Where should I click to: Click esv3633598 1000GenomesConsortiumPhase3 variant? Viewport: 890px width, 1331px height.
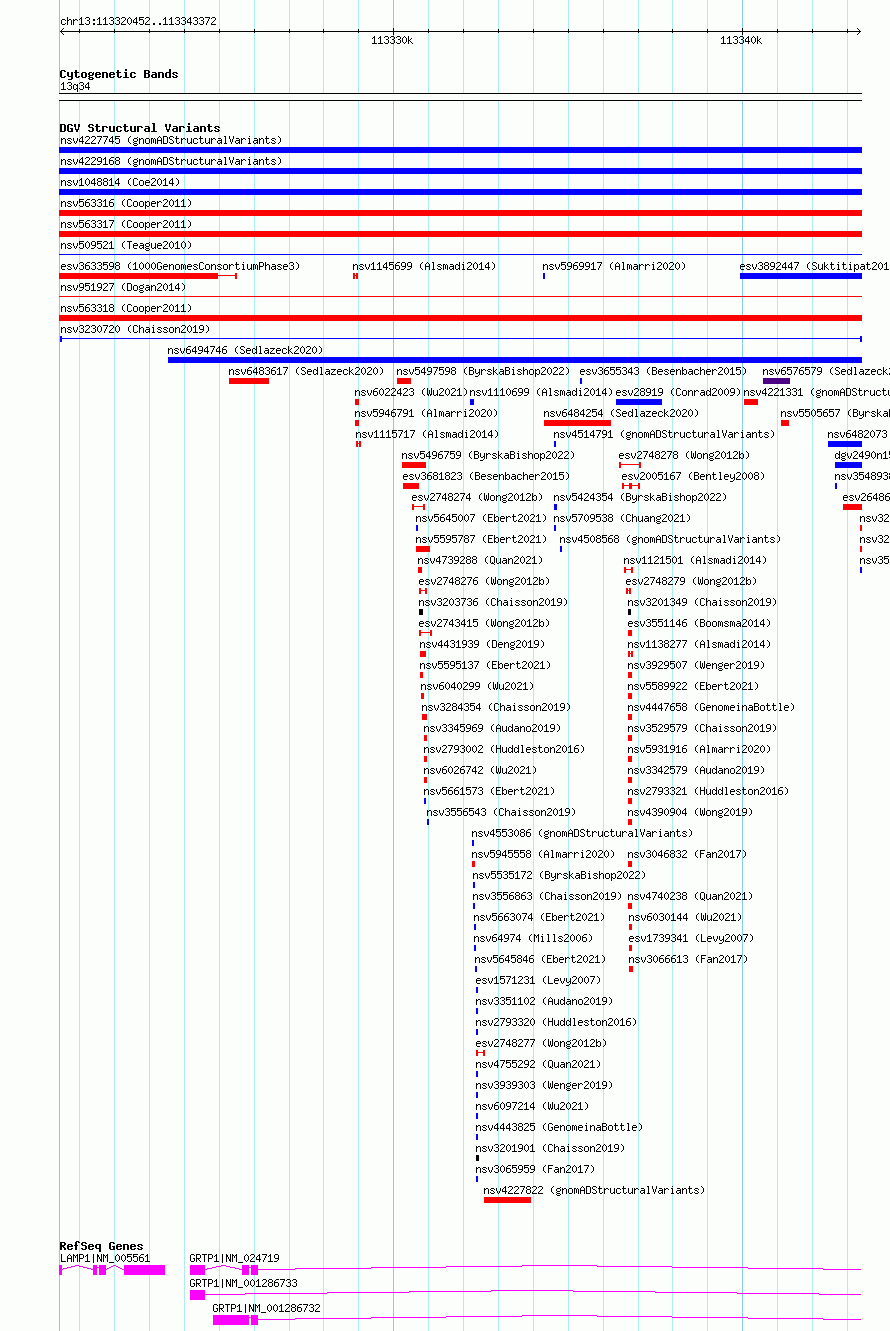[x=180, y=266]
